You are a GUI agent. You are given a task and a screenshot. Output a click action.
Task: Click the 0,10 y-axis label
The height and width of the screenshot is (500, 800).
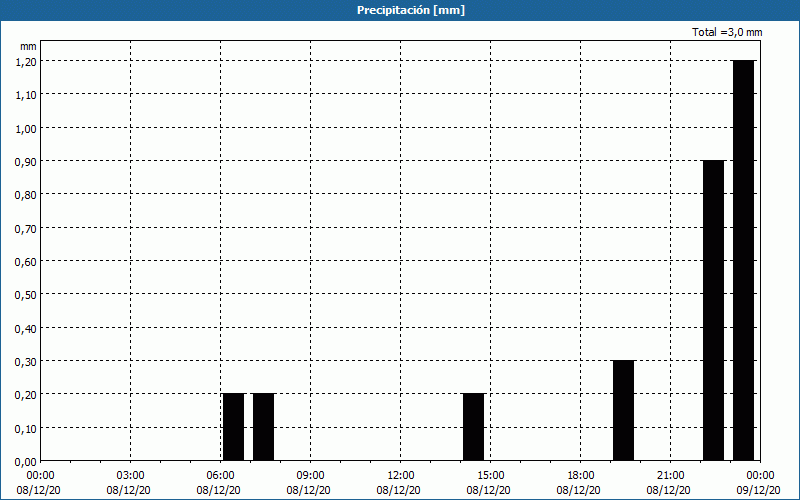pos(26,429)
